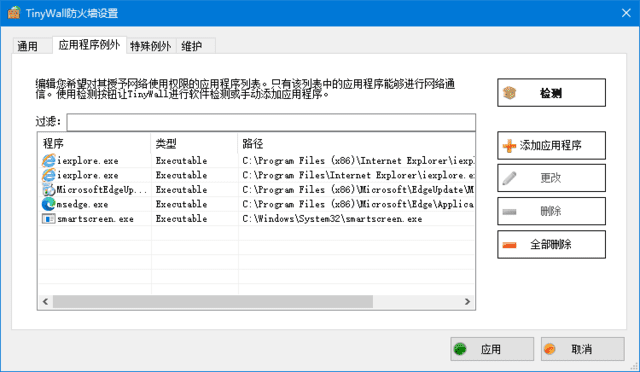Click the green icon on the 应用 button
This screenshot has width=640, height=372.
[460, 349]
